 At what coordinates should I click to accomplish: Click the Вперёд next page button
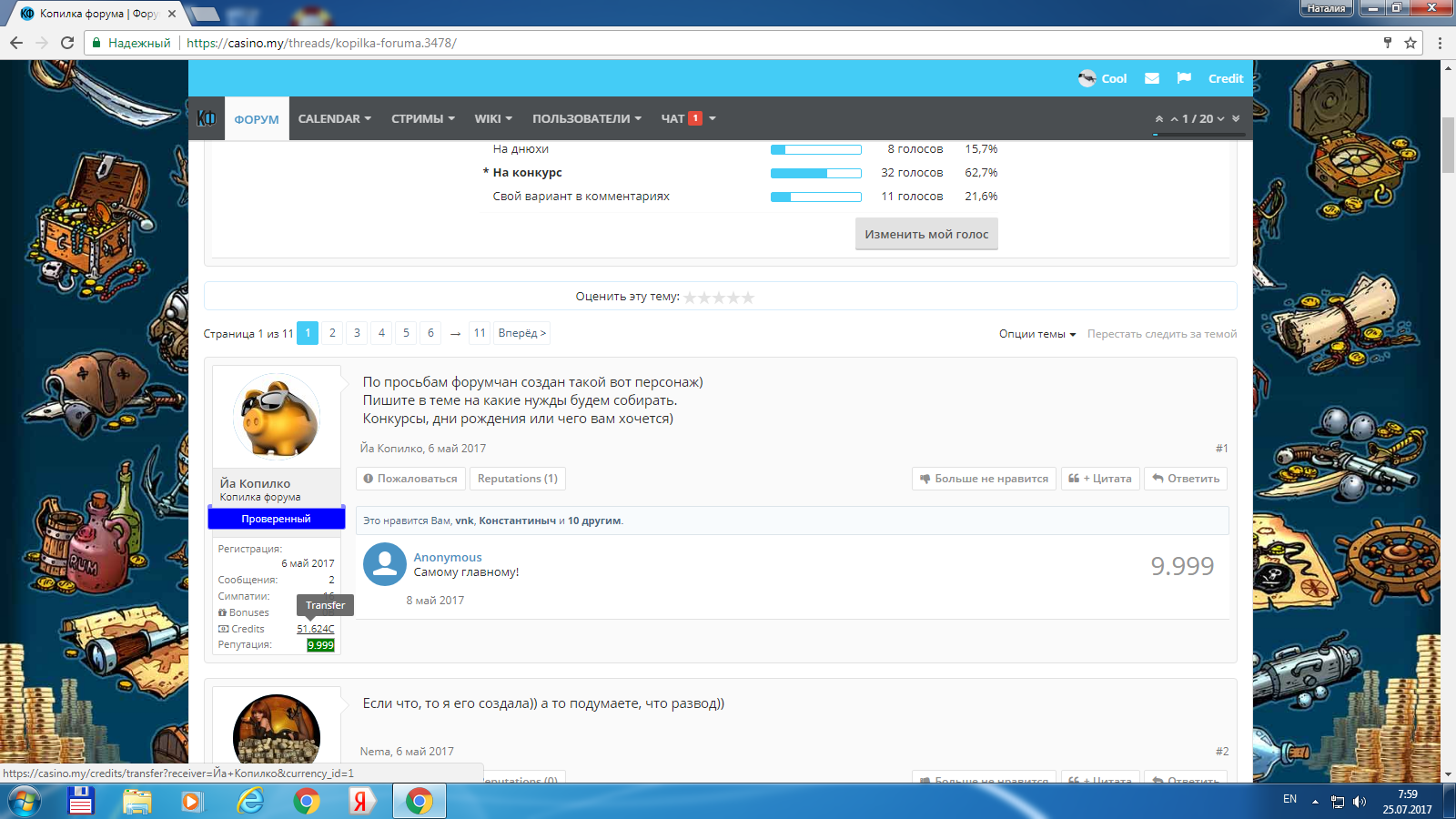(522, 333)
